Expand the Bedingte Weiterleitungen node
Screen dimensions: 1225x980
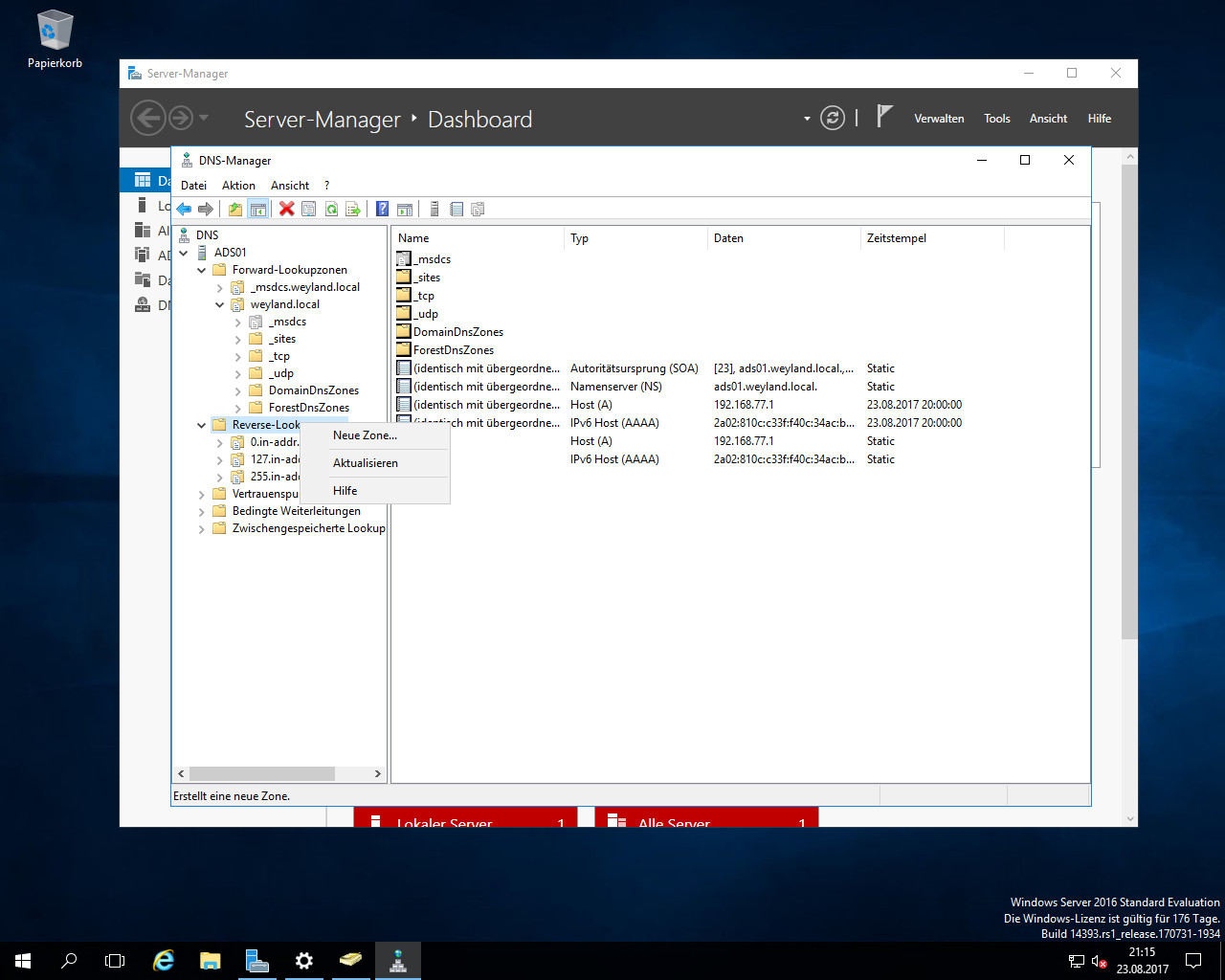pyautogui.click(x=202, y=511)
